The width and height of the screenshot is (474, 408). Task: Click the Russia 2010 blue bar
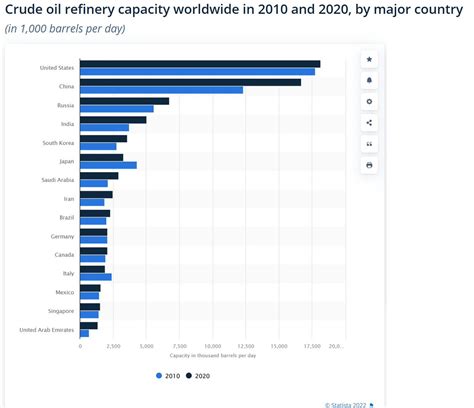(117, 109)
